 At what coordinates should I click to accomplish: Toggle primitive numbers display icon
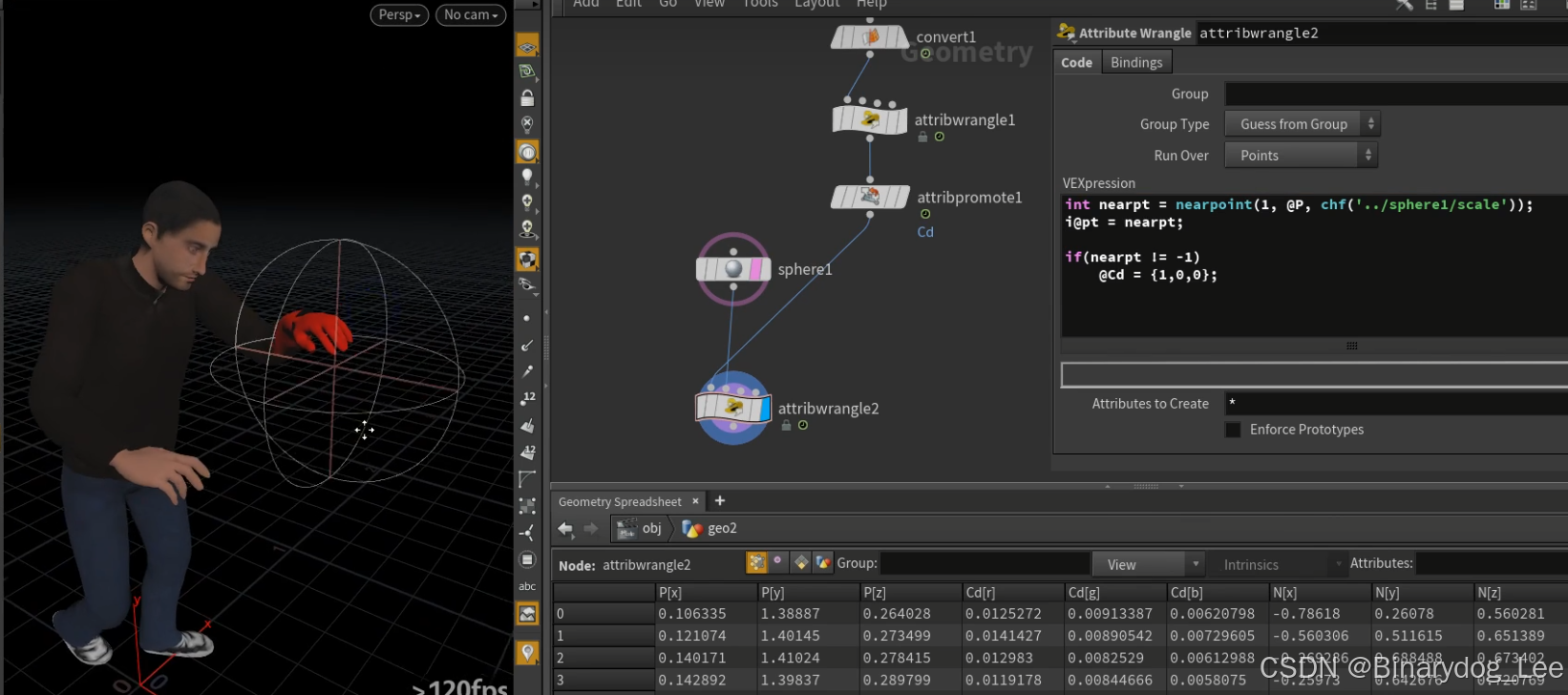point(527,453)
